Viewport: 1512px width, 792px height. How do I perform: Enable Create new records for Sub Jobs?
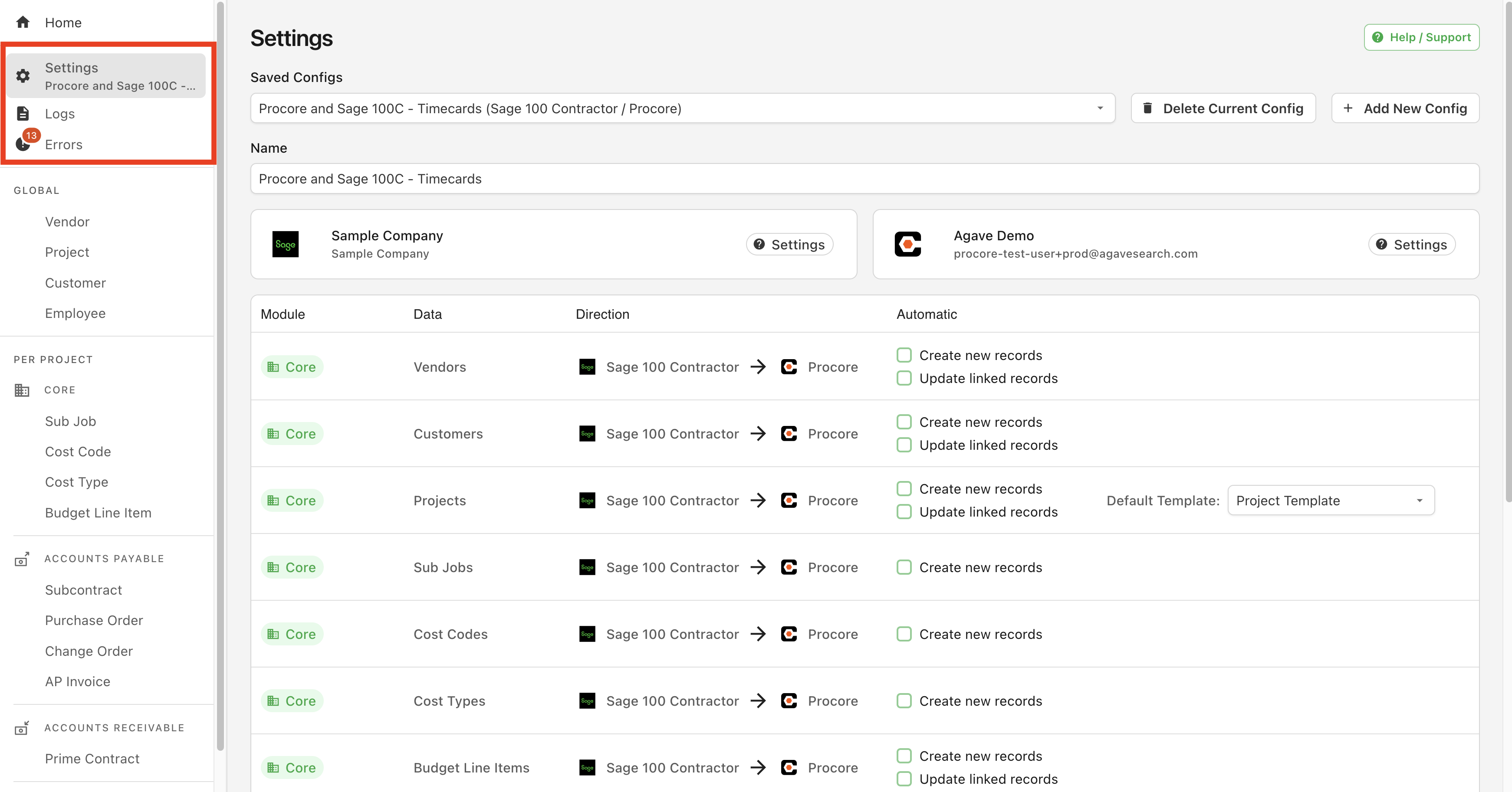[x=904, y=567]
